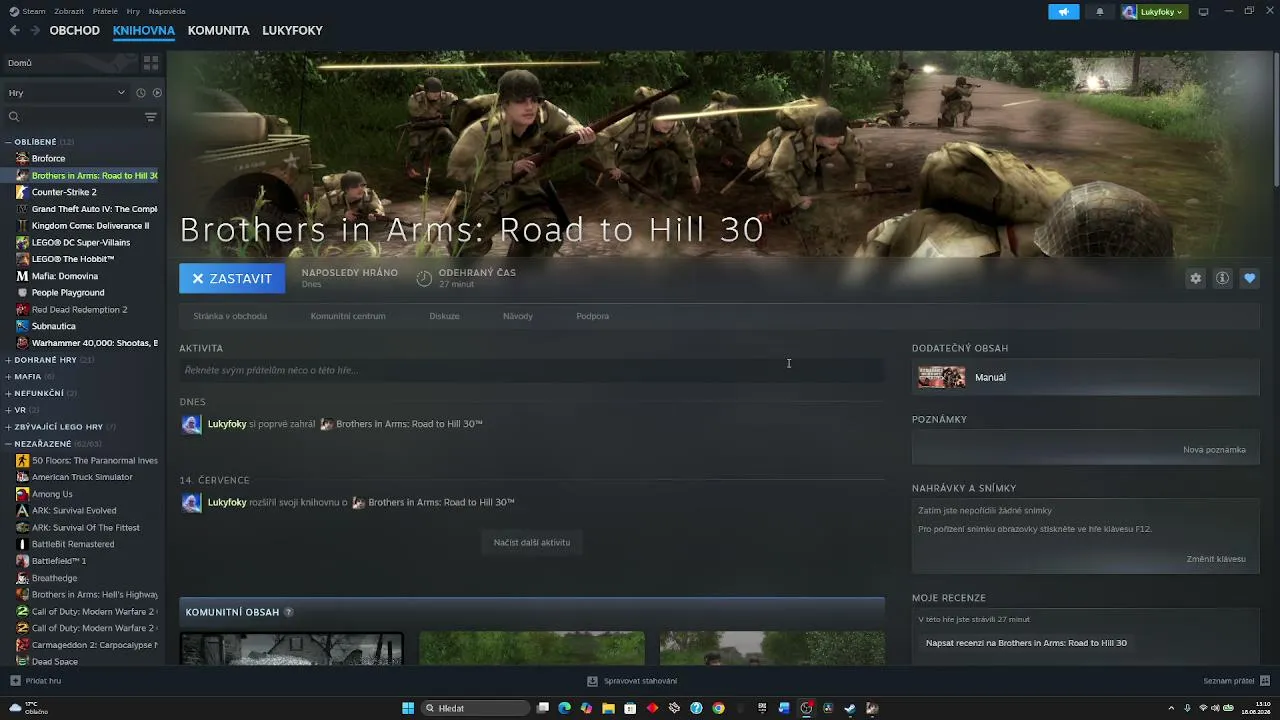This screenshot has height=720, width=1280.
Task: Click the download manager icon at the bottom
Action: [x=592, y=681]
